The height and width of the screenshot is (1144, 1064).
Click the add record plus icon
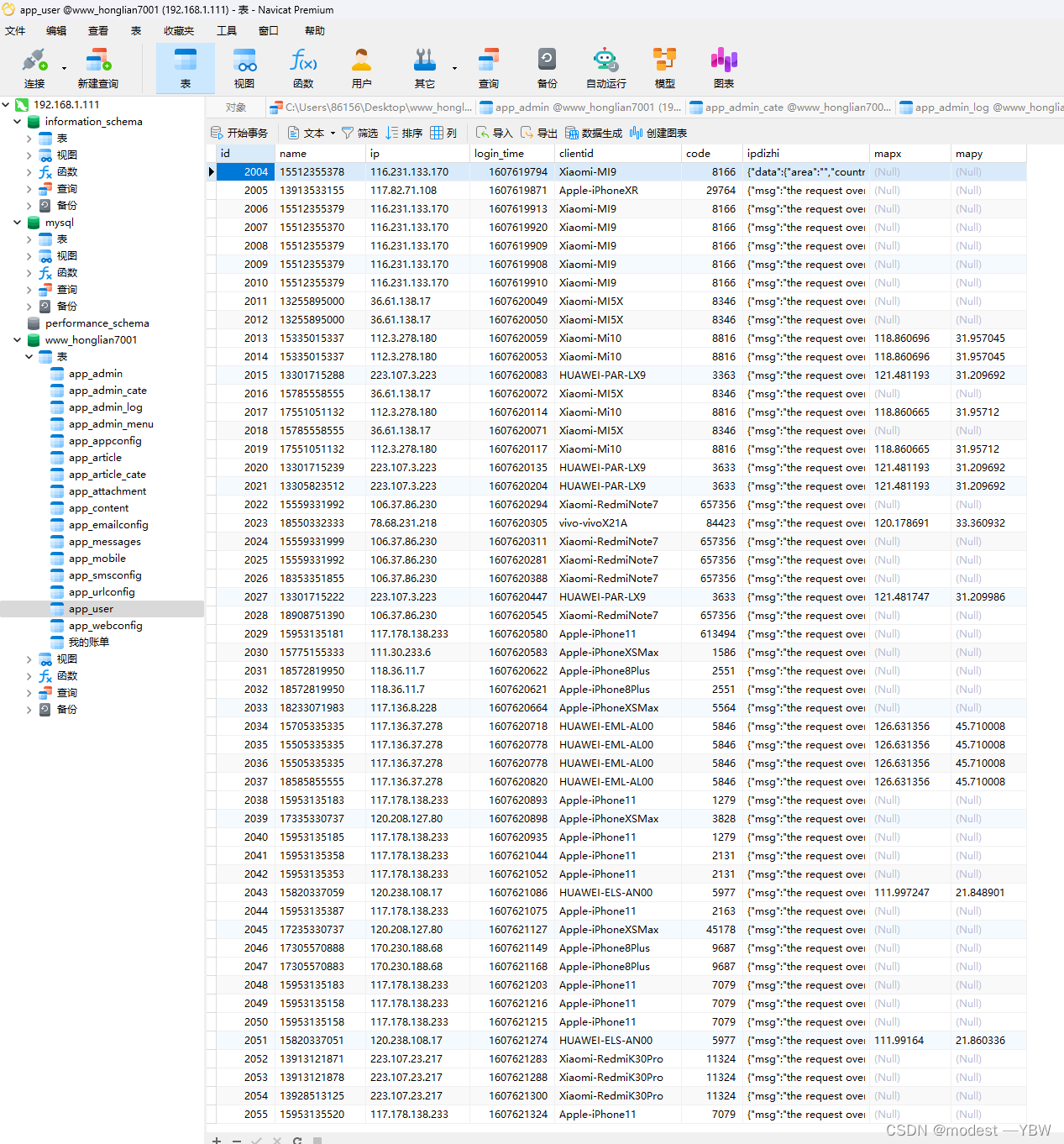coord(217,1139)
